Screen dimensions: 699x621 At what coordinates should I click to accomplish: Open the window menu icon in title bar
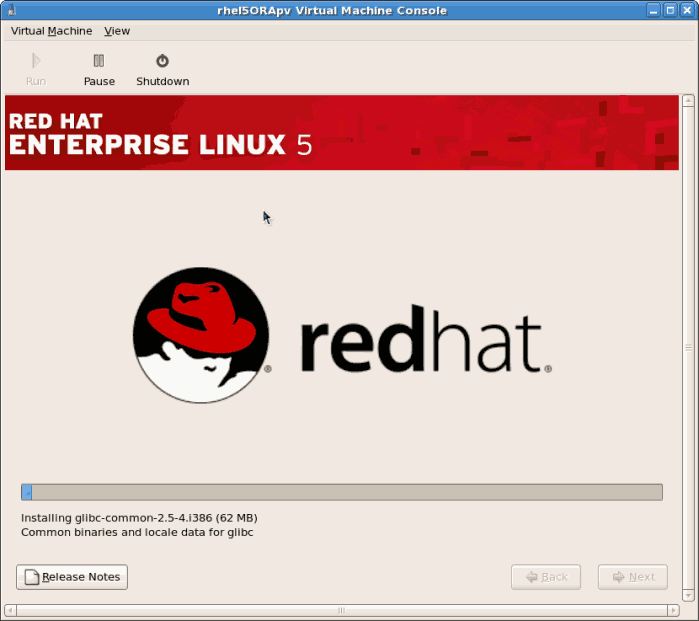[x=10, y=10]
